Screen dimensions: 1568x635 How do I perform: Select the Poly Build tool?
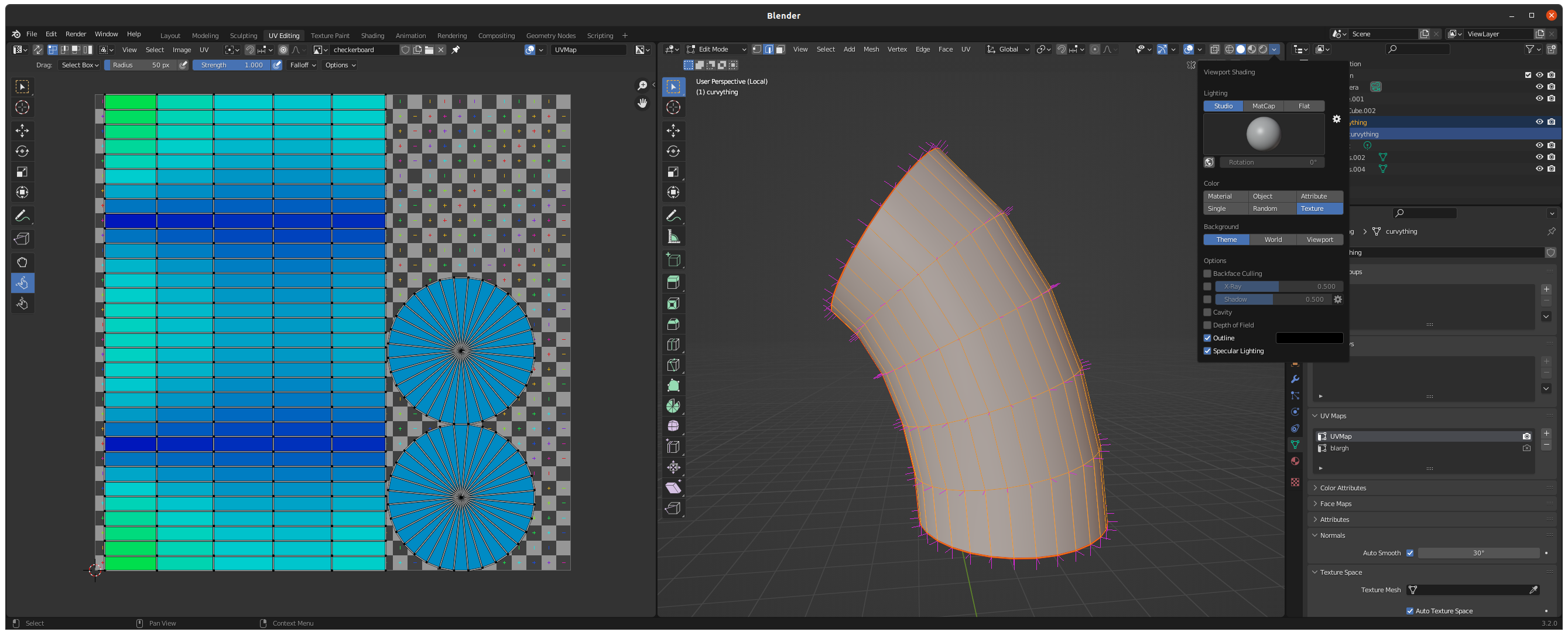673,385
